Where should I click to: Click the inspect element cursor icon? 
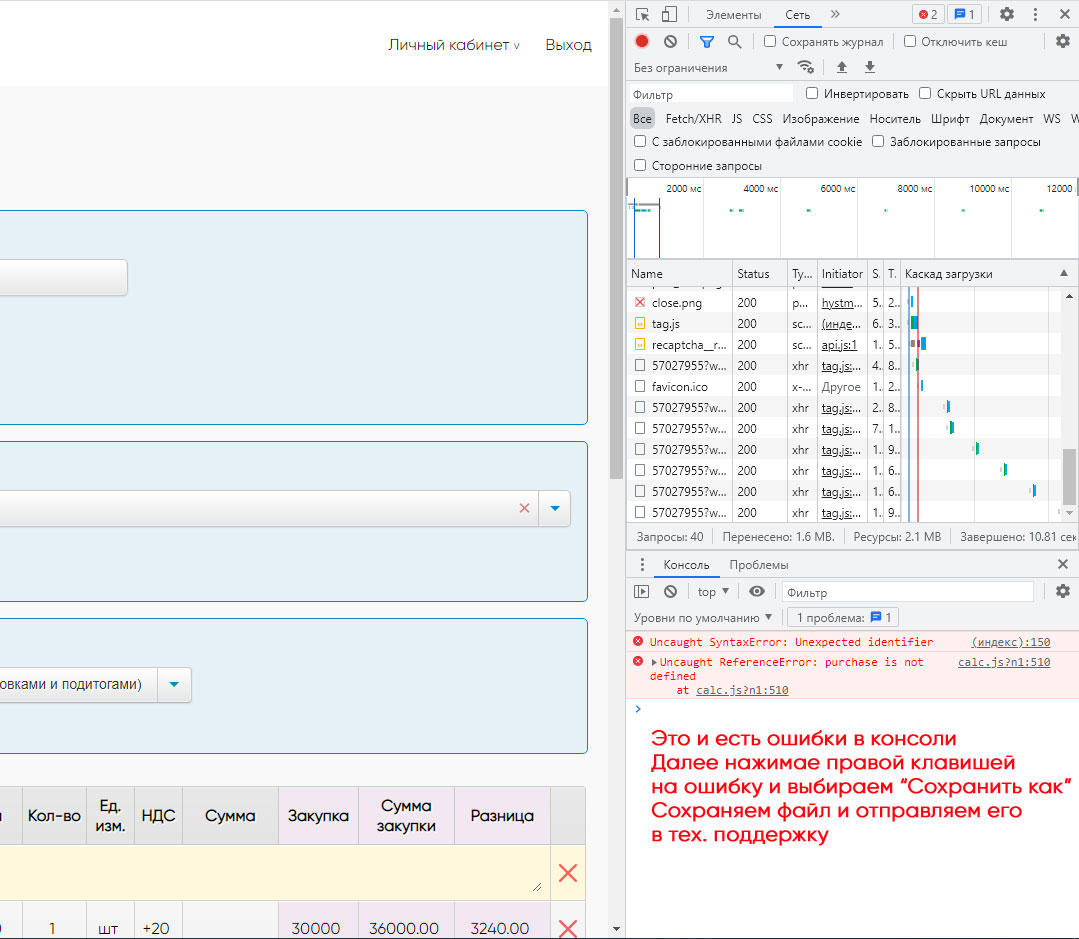tap(643, 14)
